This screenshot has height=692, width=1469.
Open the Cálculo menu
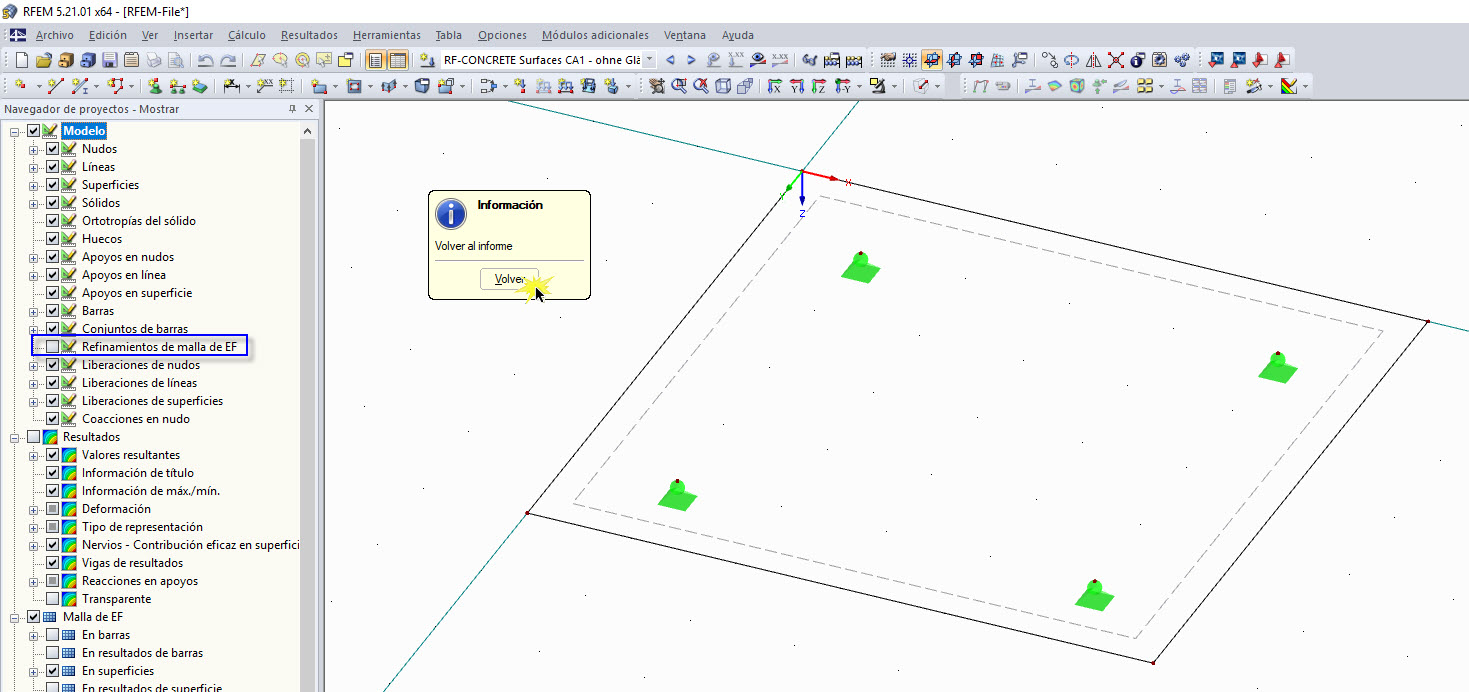click(x=247, y=35)
